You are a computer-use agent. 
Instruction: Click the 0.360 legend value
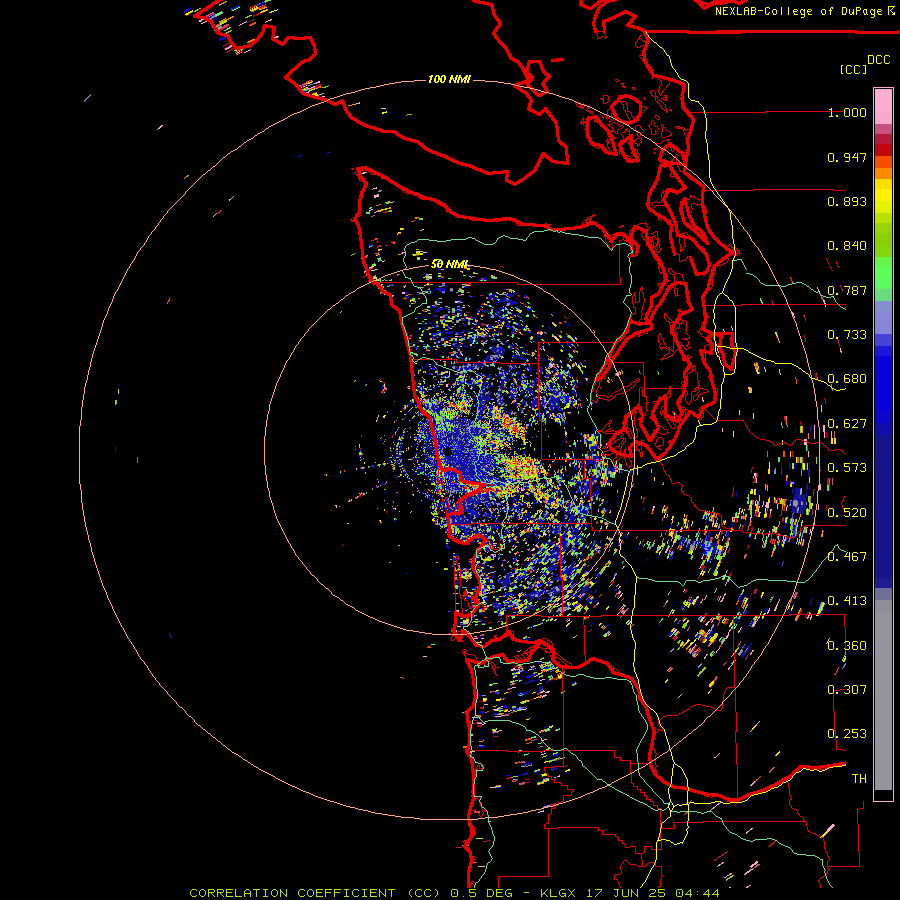[847, 646]
